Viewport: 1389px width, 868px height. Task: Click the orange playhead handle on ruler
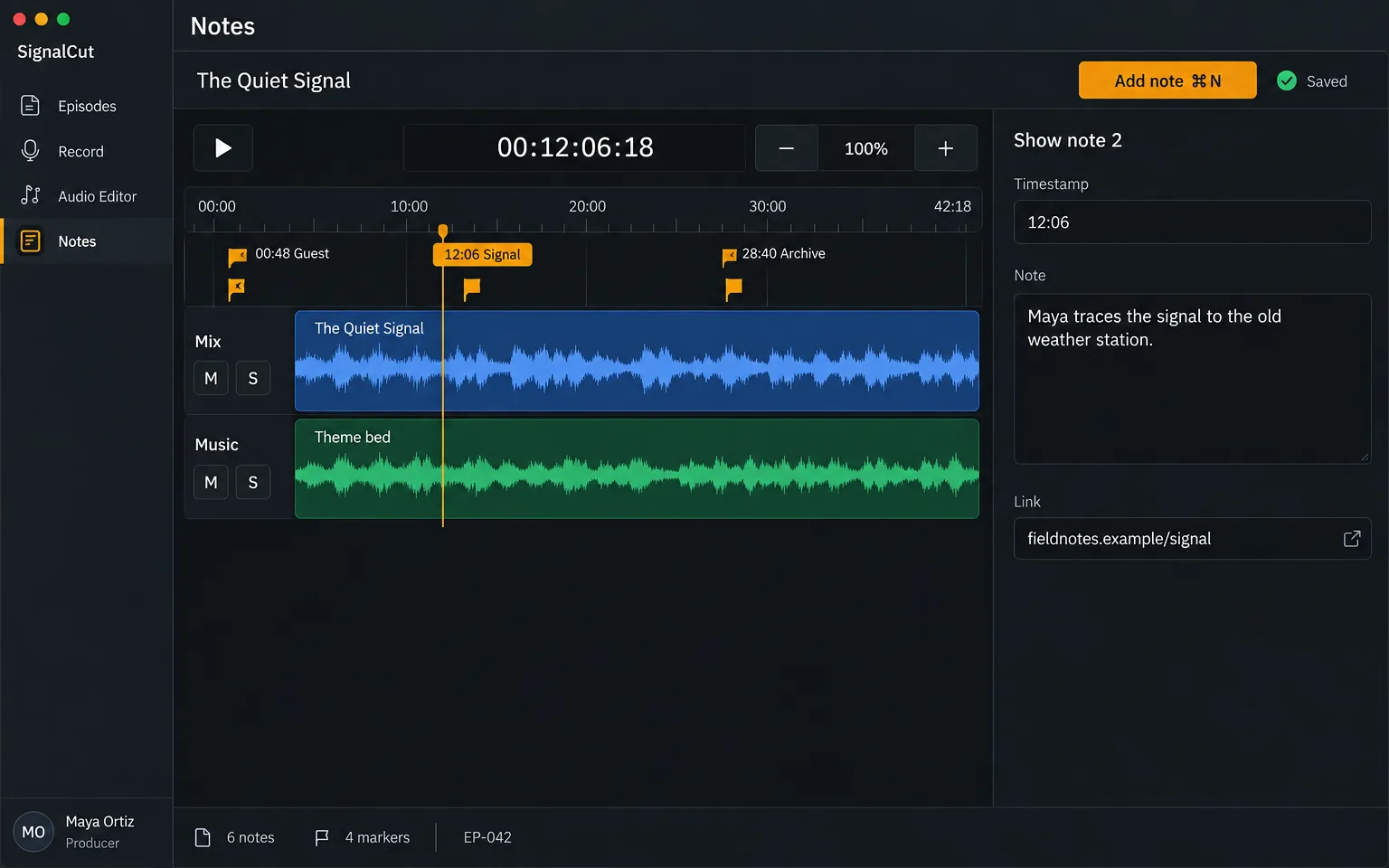point(443,231)
